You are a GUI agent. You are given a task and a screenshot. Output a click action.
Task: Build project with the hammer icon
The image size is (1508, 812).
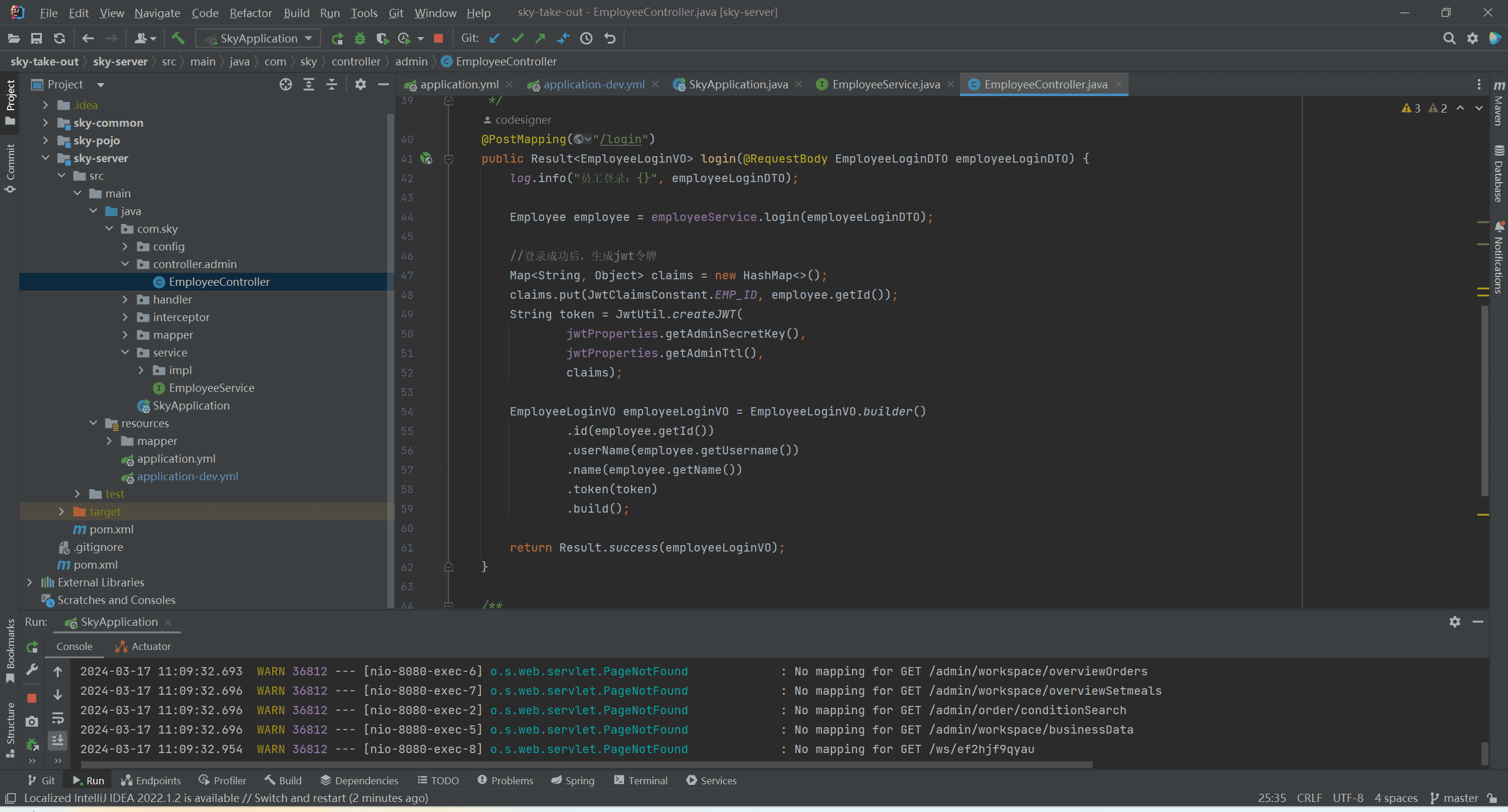pyautogui.click(x=178, y=38)
